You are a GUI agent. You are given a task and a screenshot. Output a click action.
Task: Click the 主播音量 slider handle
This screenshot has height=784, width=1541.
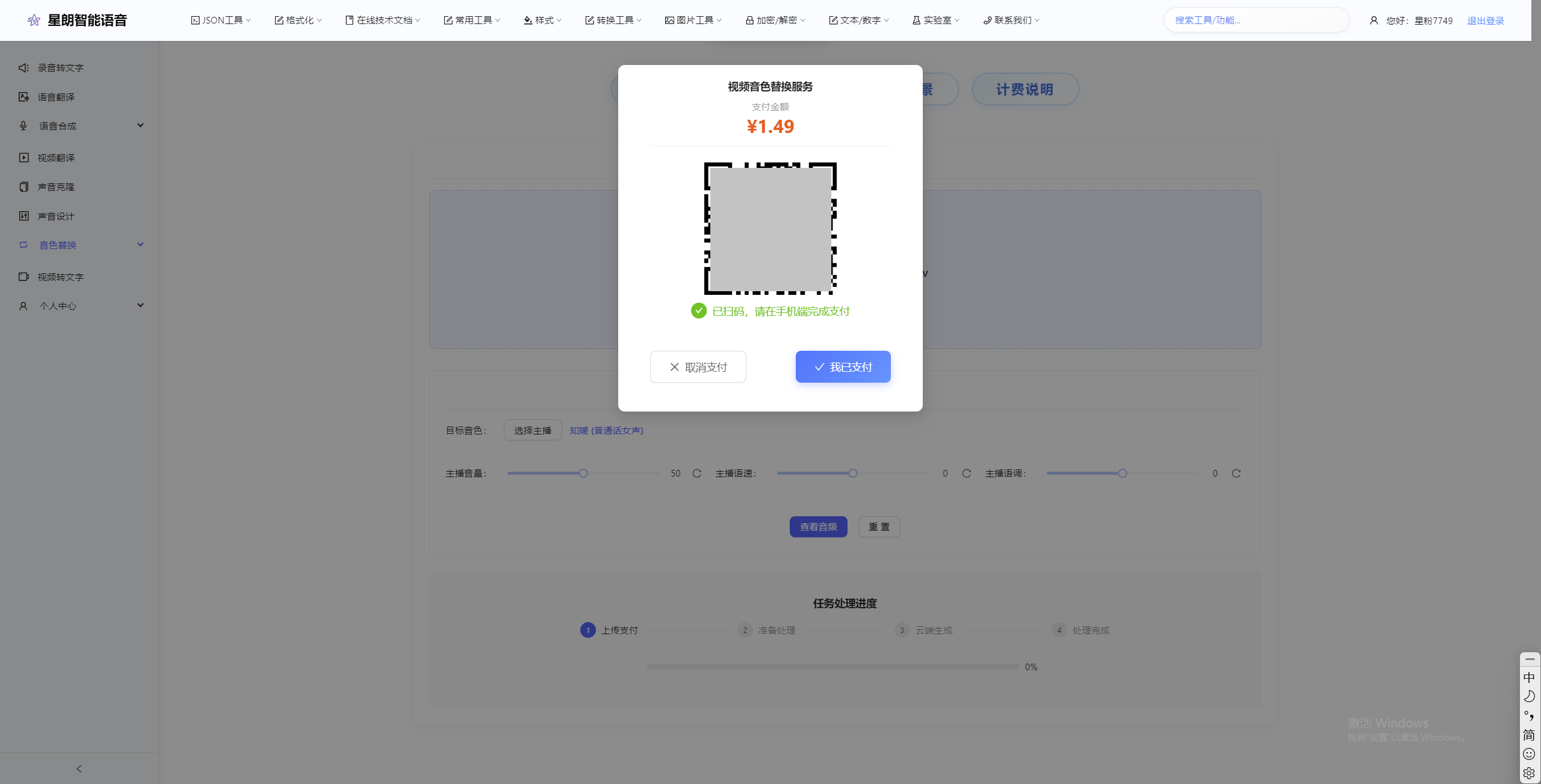click(583, 474)
